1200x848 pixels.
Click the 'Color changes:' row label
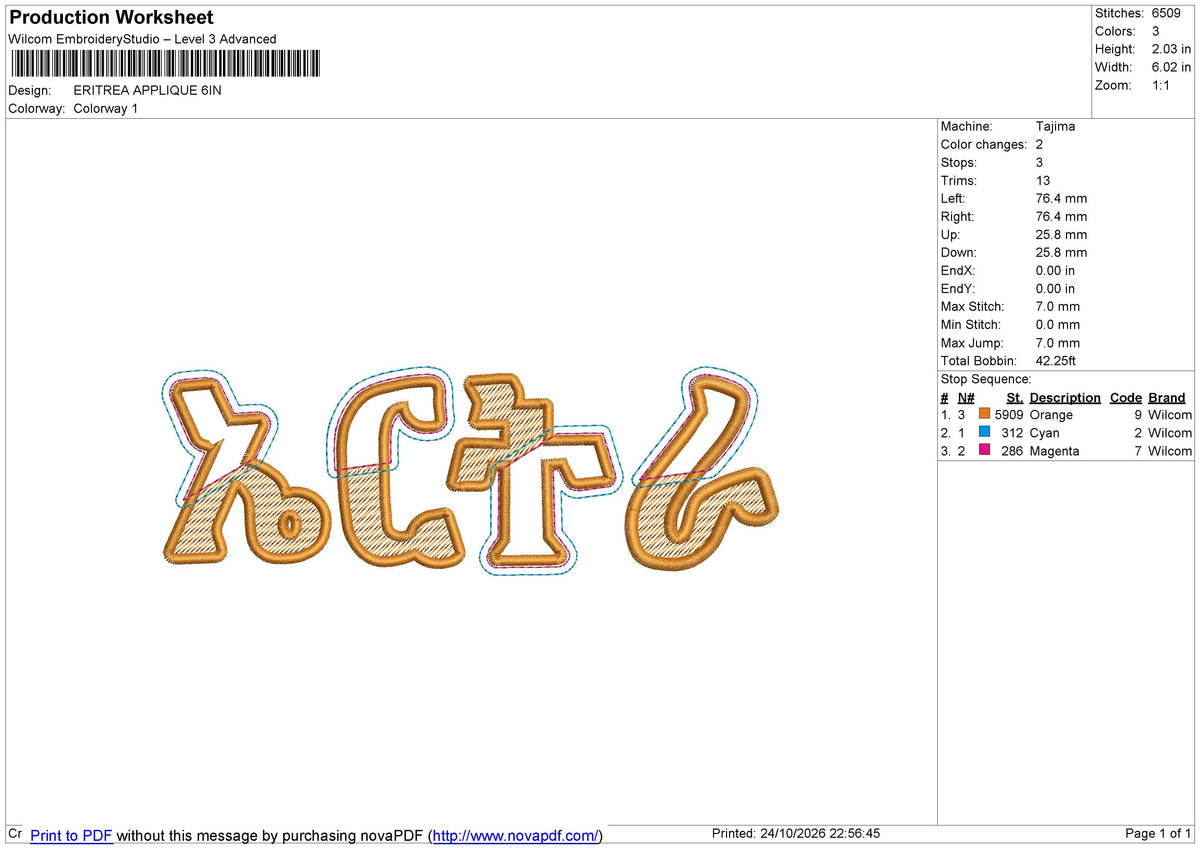point(984,144)
